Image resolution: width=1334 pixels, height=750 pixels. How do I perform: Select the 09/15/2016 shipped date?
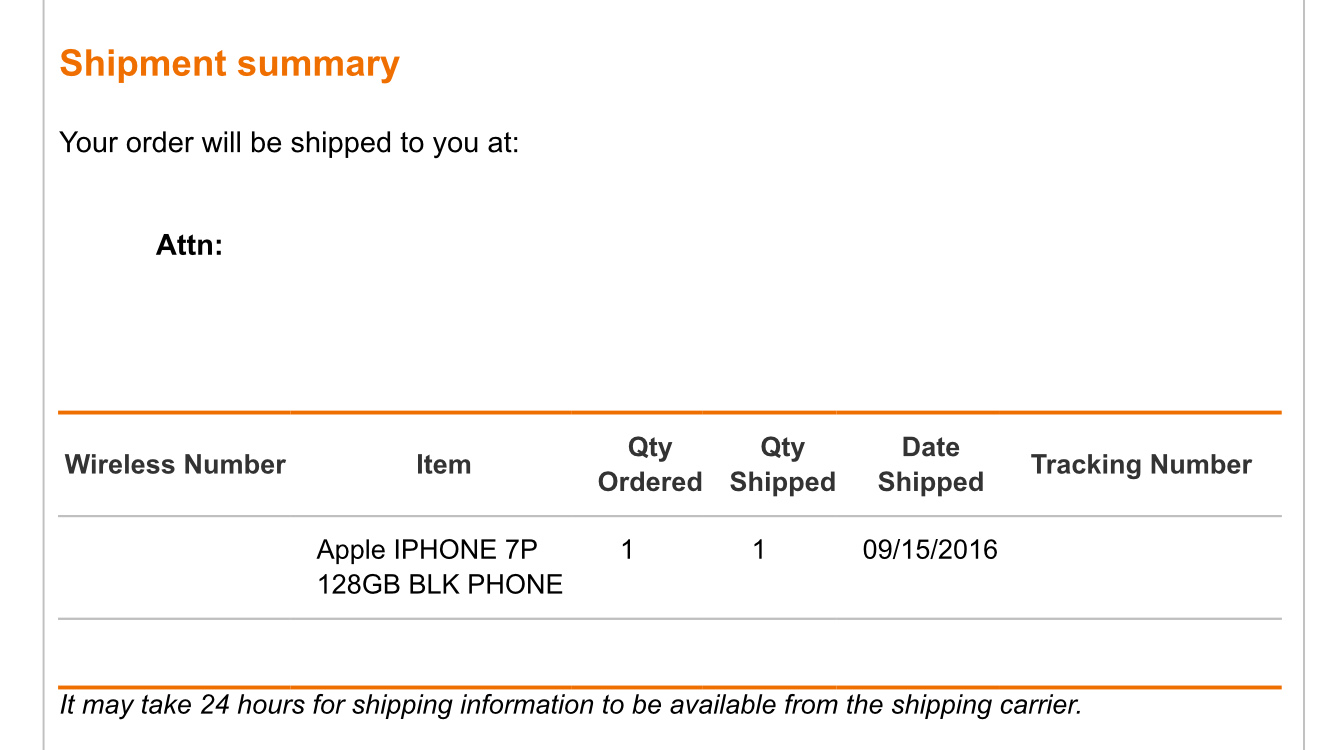(x=930, y=550)
